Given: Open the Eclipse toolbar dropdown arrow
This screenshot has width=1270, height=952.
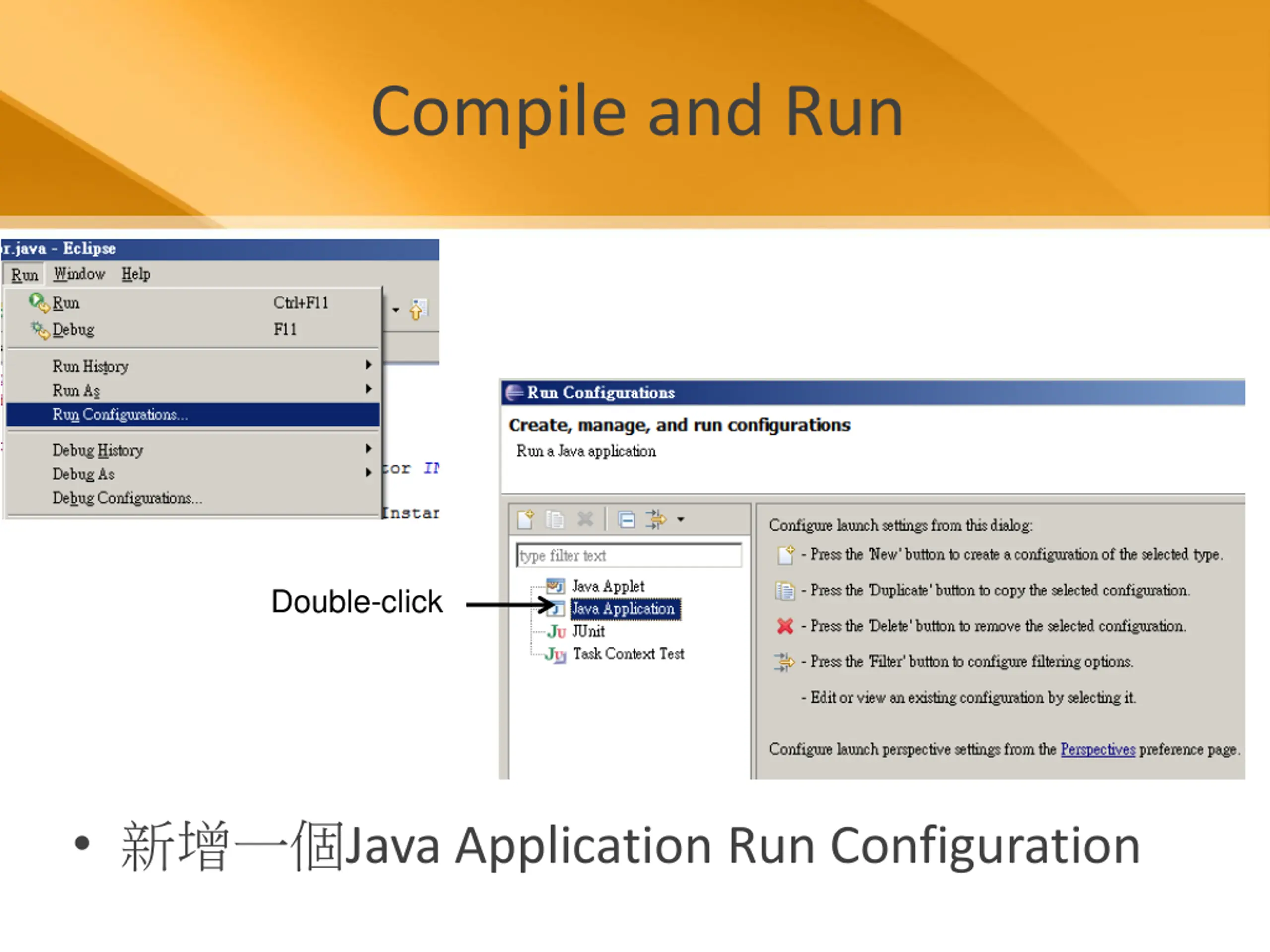Looking at the screenshot, I should point(395,310).
